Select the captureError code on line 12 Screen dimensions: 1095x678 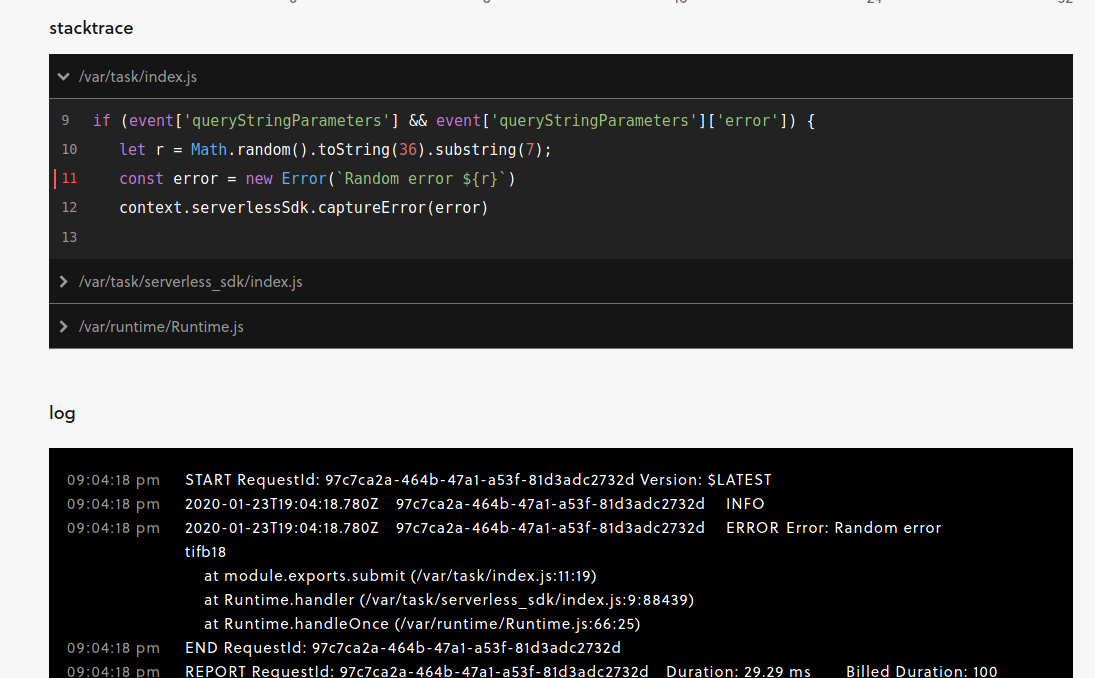(303, 207)
